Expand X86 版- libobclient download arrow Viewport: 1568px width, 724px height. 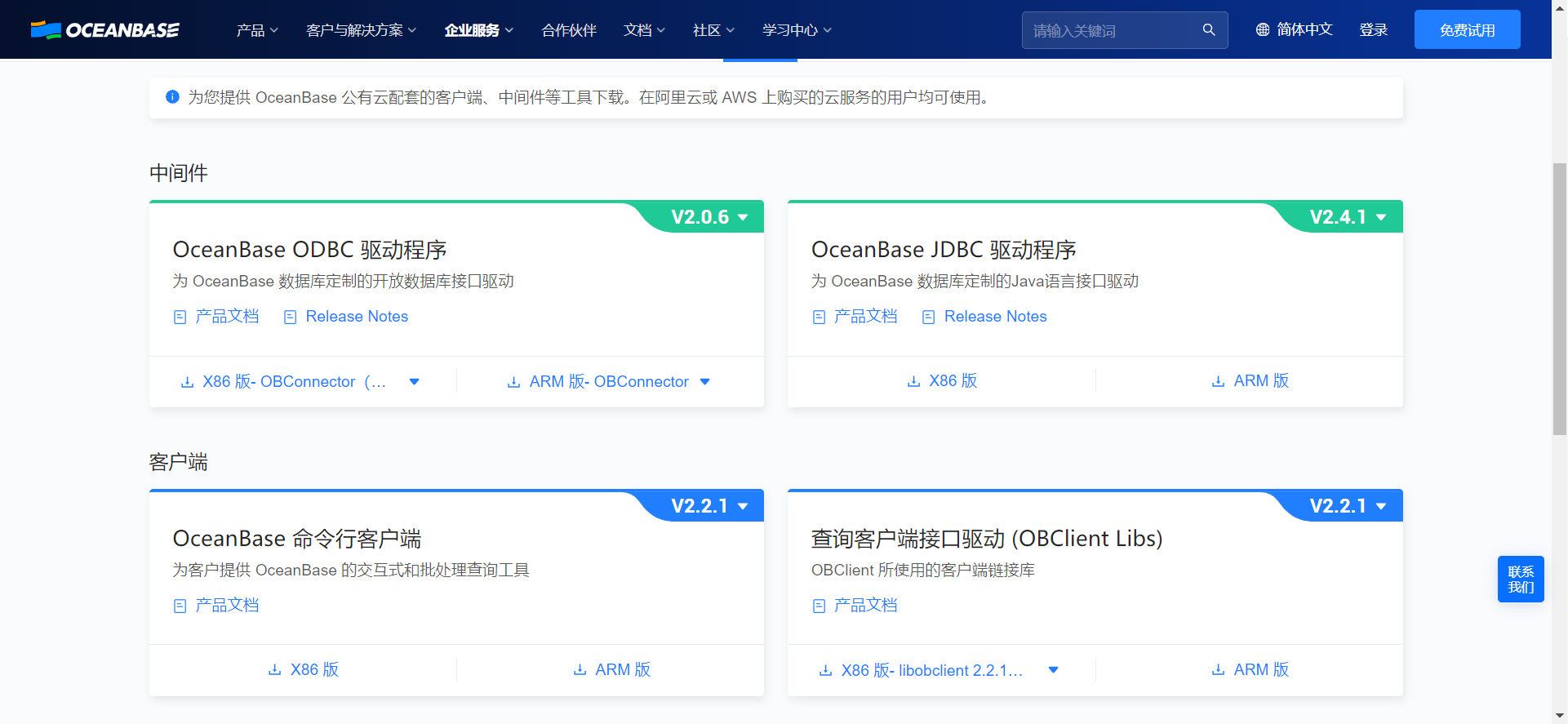coord(1053,670)
